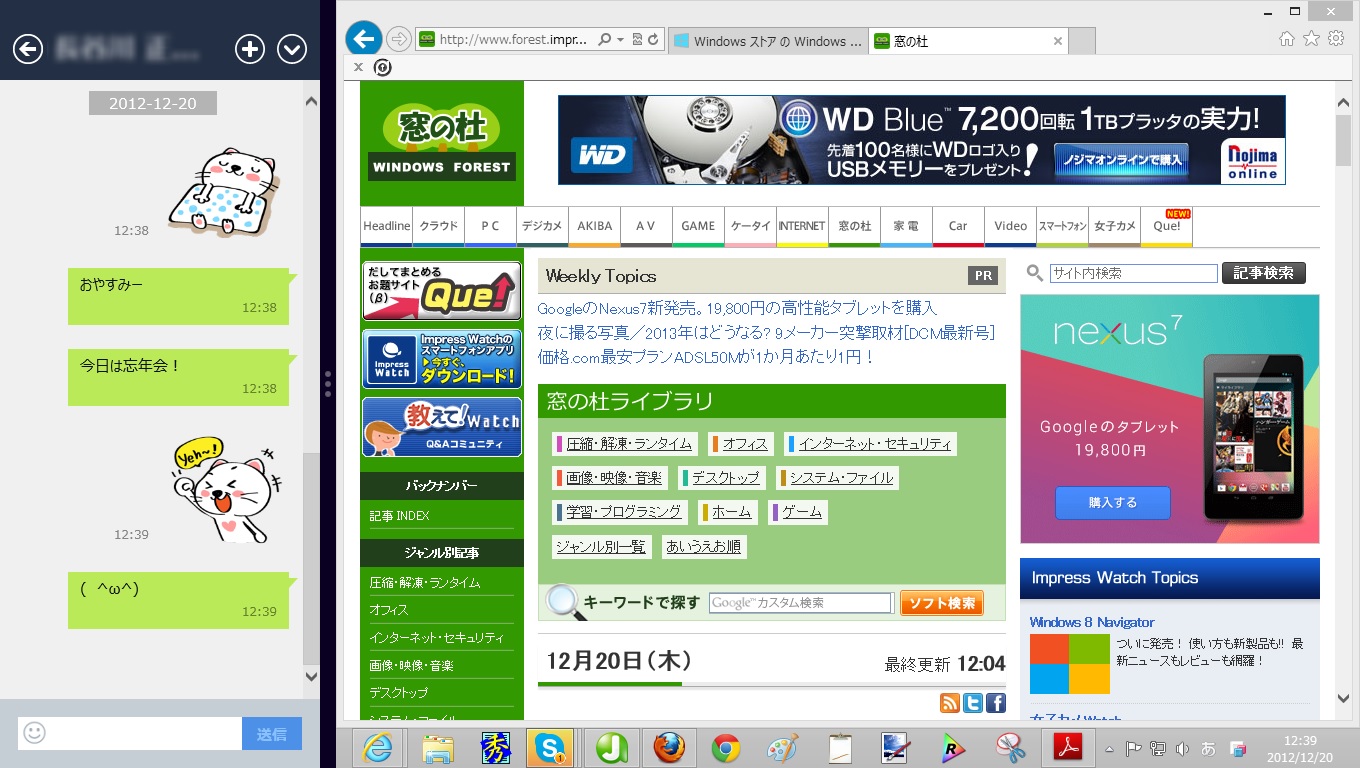1360x768 pixels.
Task: Open the Google Nexus7 topic link
Action: click(x=737, y=308)
